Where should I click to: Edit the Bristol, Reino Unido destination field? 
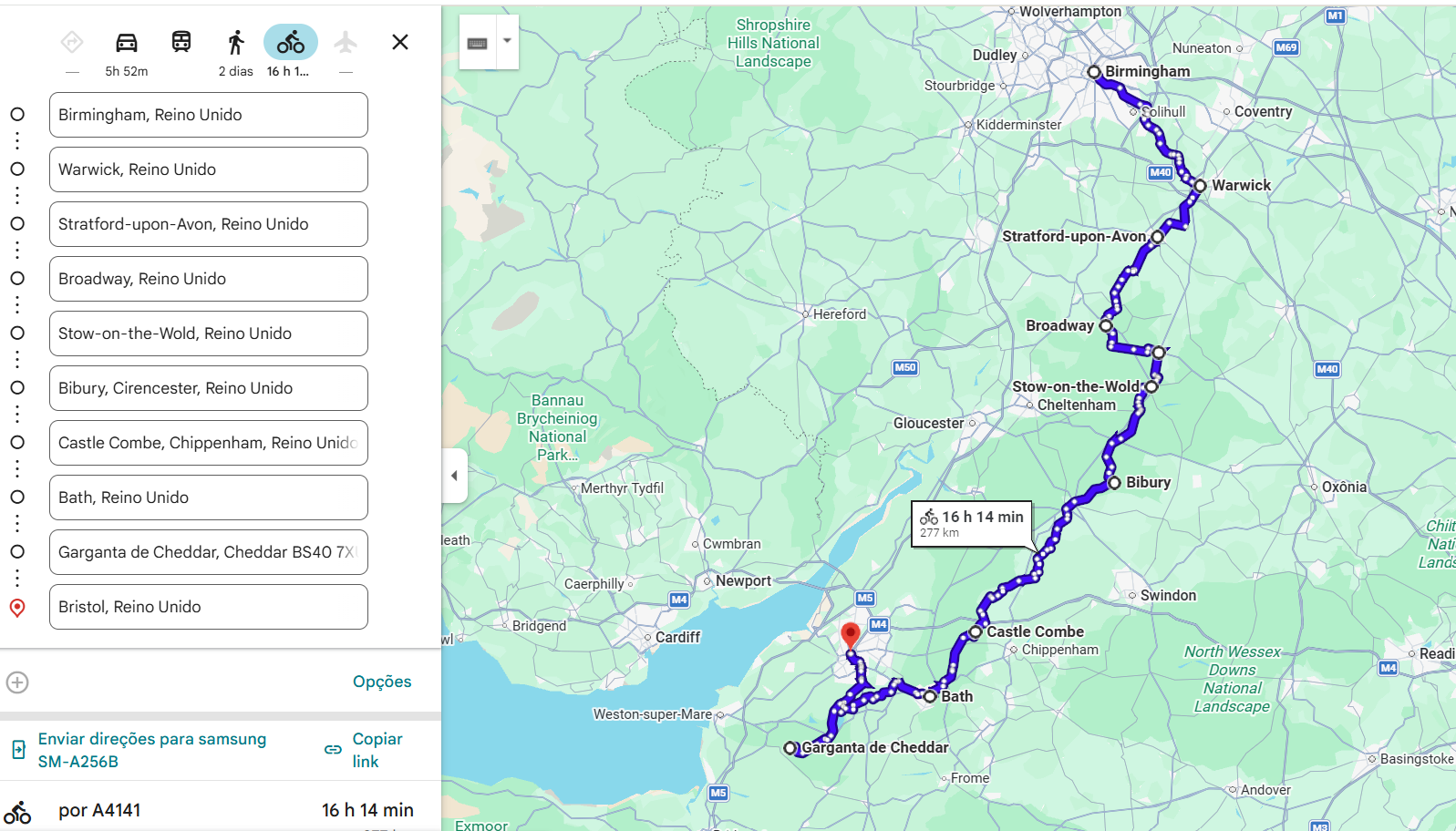click(x=209, y=607)
